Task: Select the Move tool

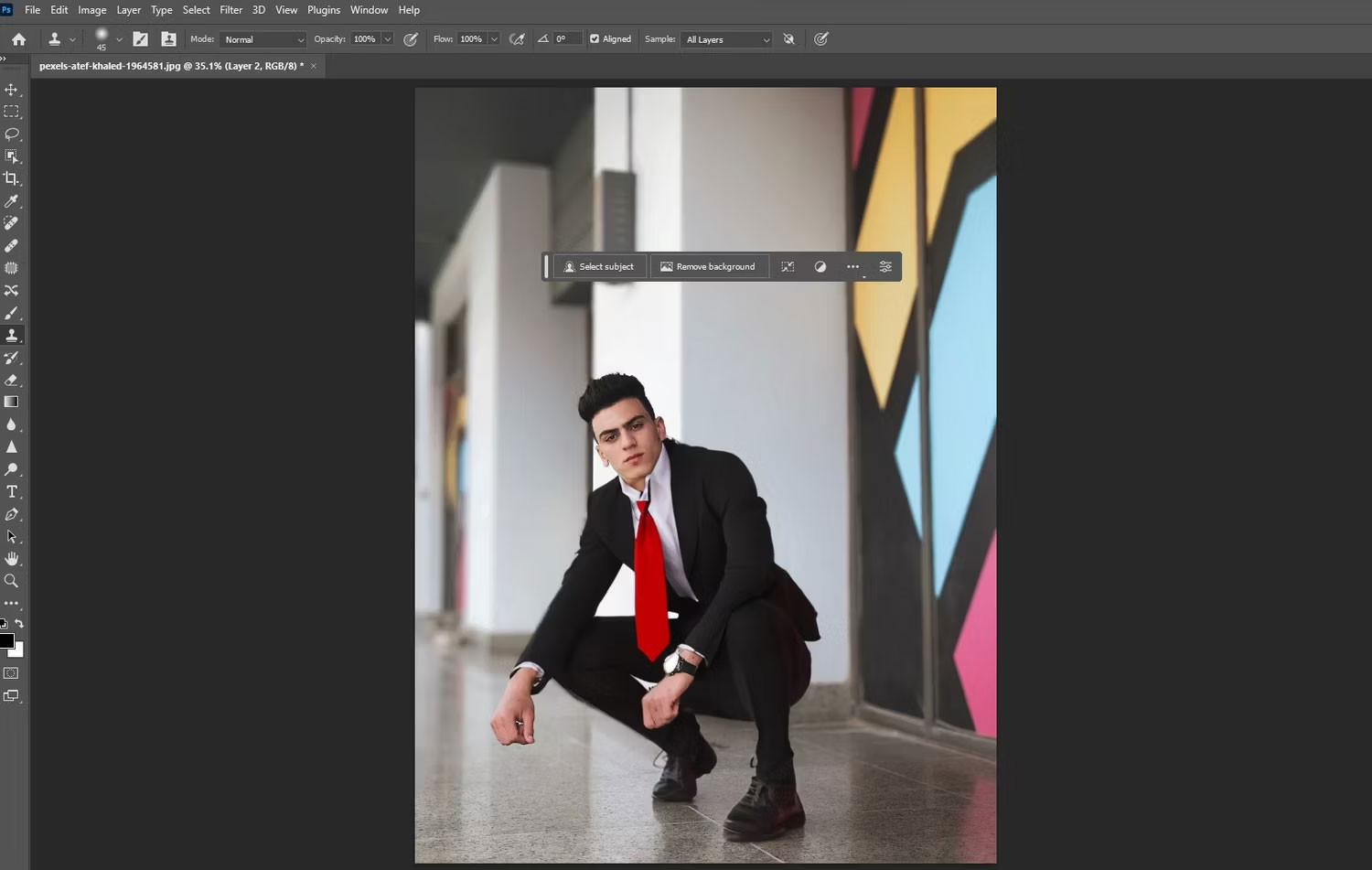Action: click(x=11, y=90)
